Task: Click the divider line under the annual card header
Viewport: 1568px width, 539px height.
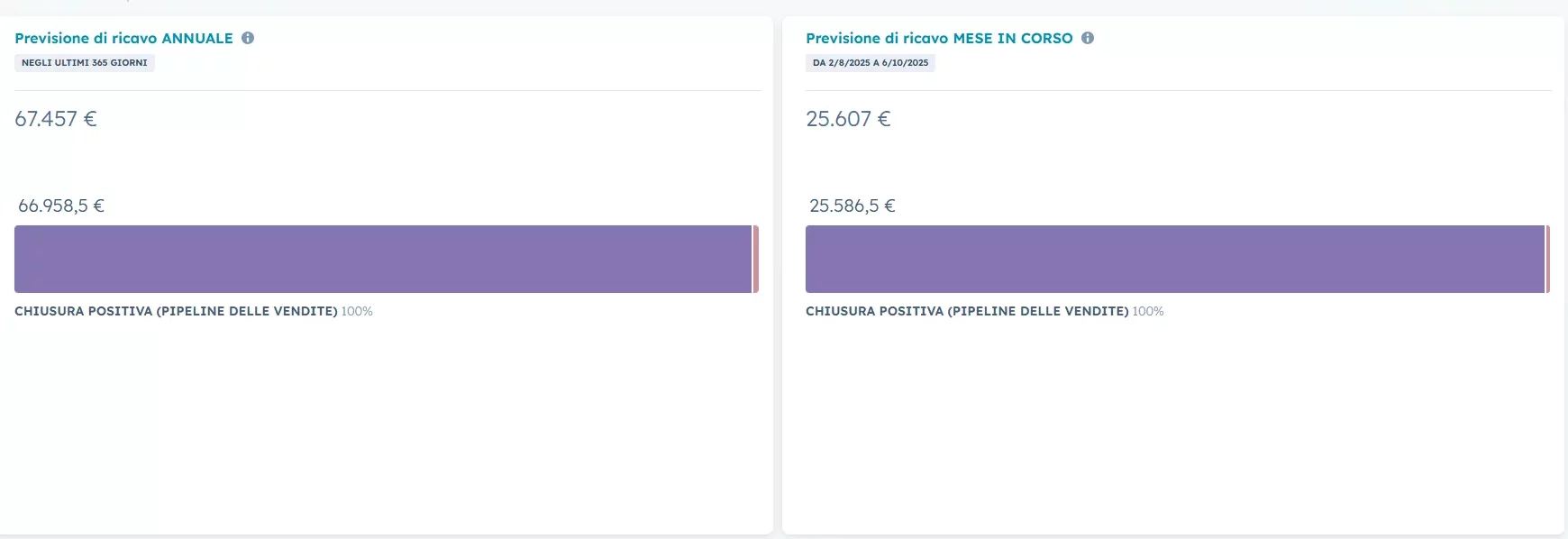Action: coord(387,90)
